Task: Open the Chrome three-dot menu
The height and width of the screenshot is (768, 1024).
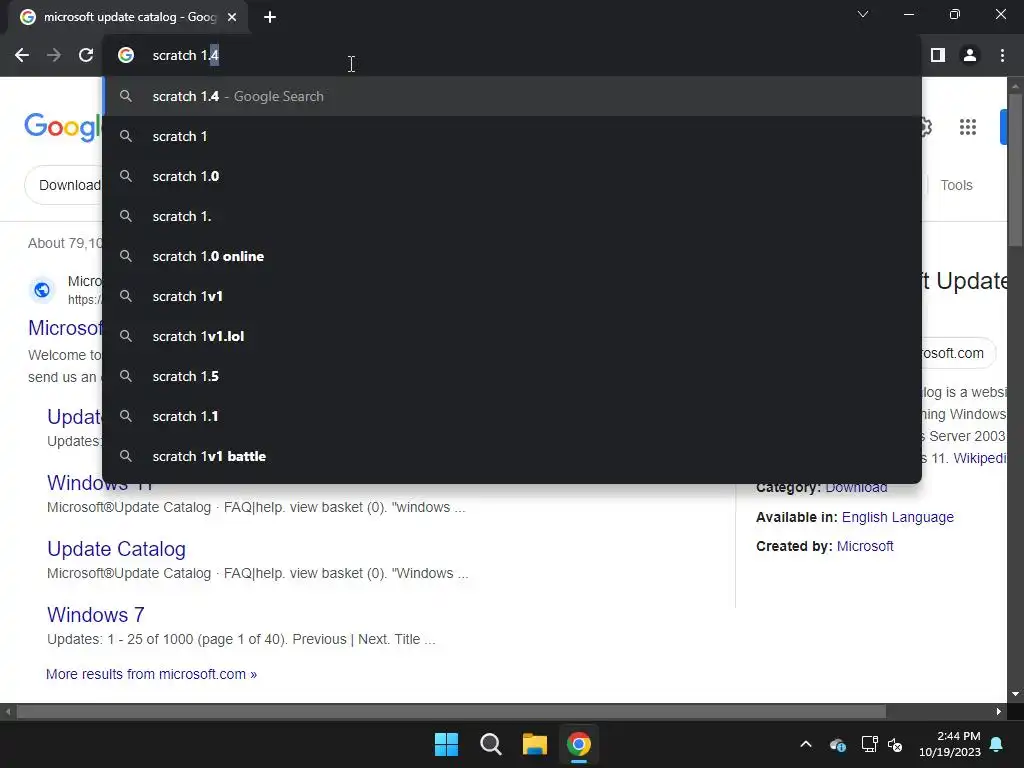Action: pos(1002,56)
